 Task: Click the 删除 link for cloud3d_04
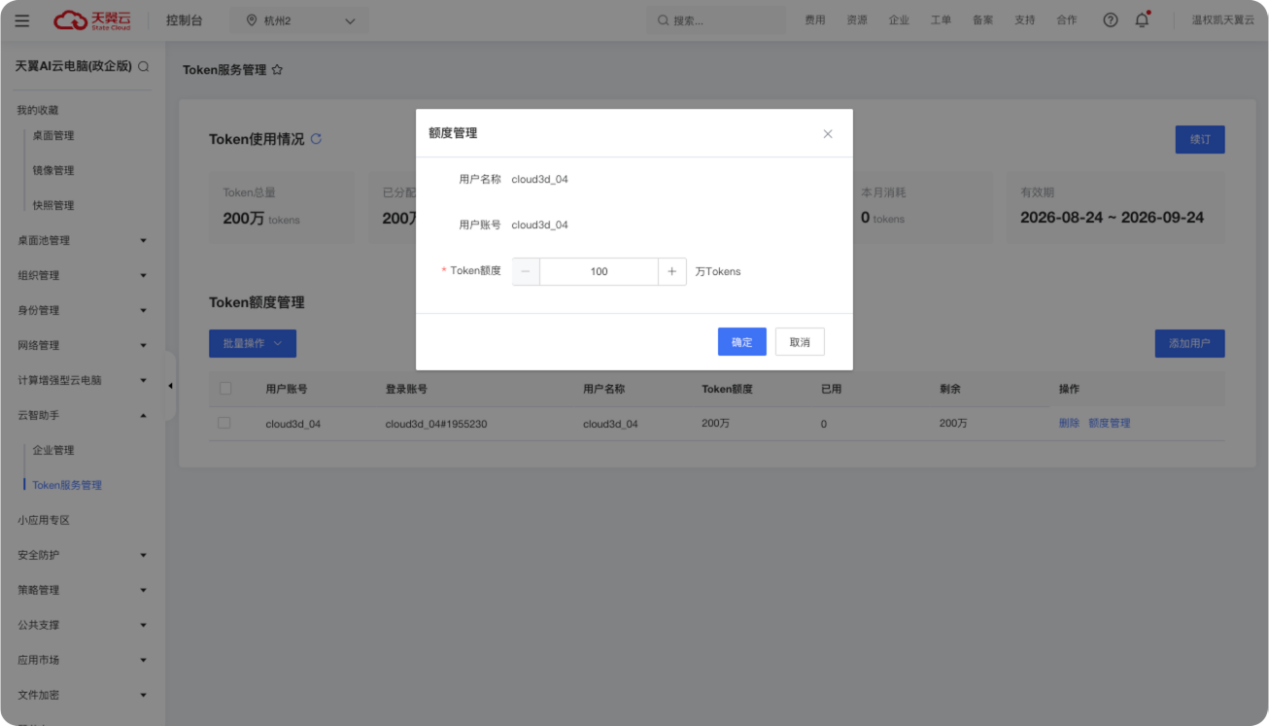[1069, 424]
